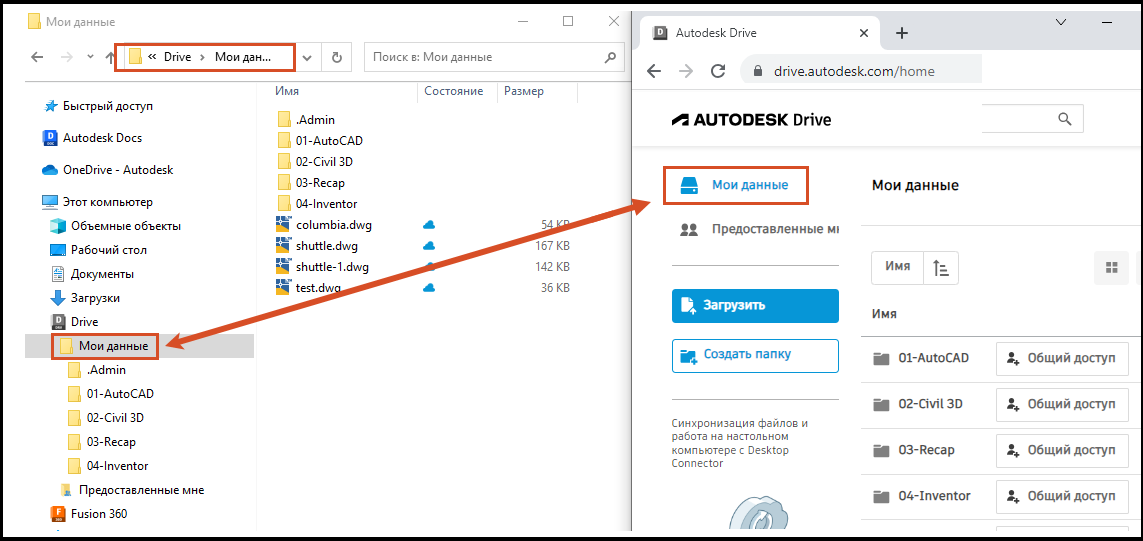Click Создать папку button
This screenshot has width=1143, height=541.
[x=755, y=356]
